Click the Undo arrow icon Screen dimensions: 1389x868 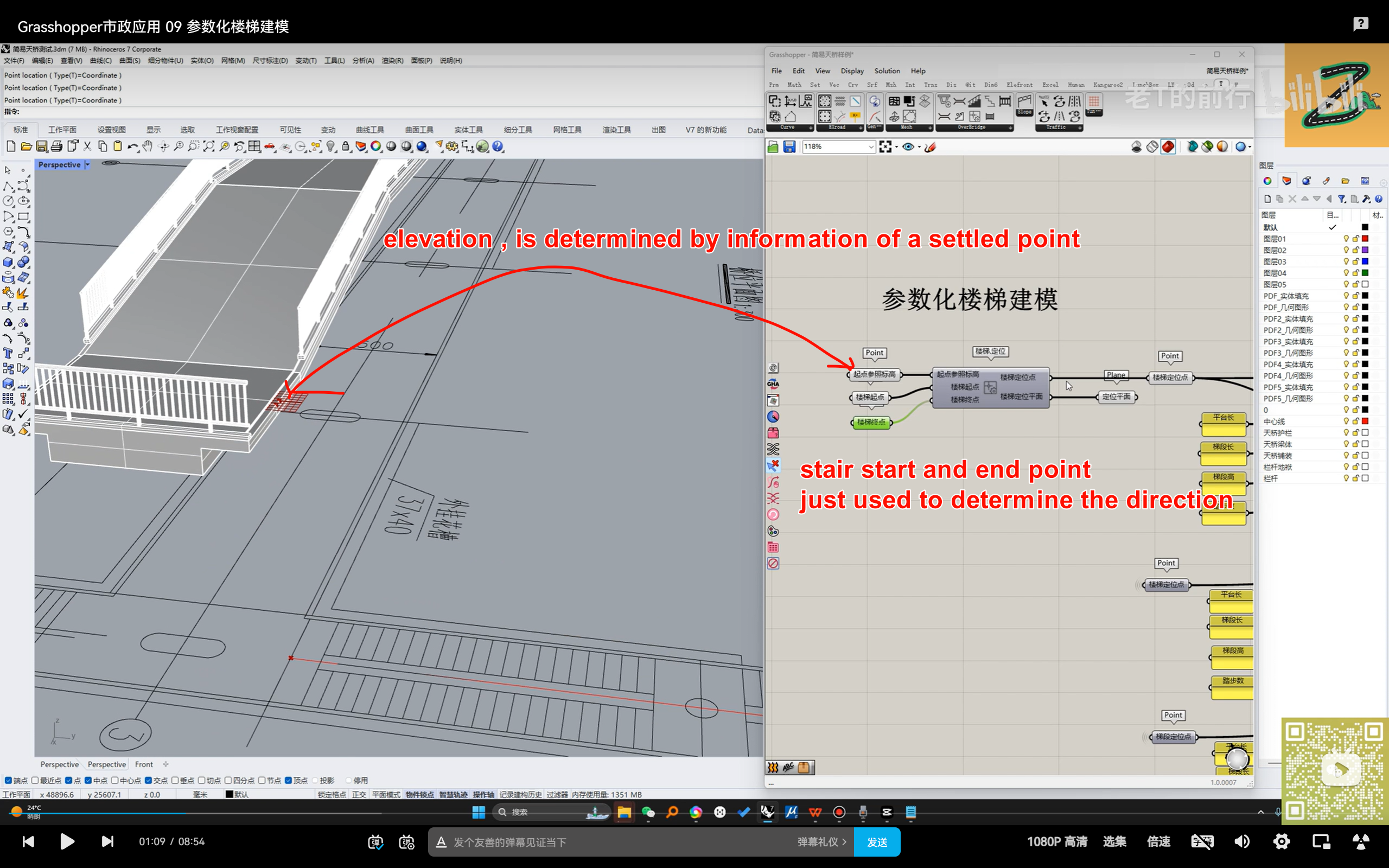click(132, 146)
